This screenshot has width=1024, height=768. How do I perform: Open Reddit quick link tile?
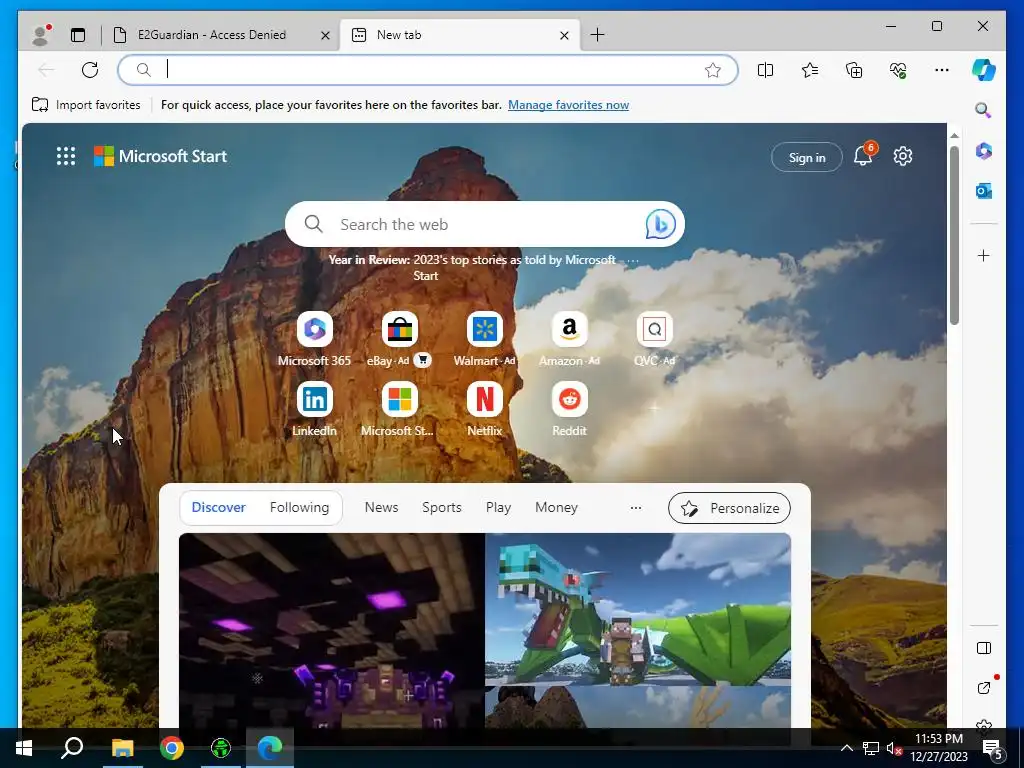coord(569,409)
